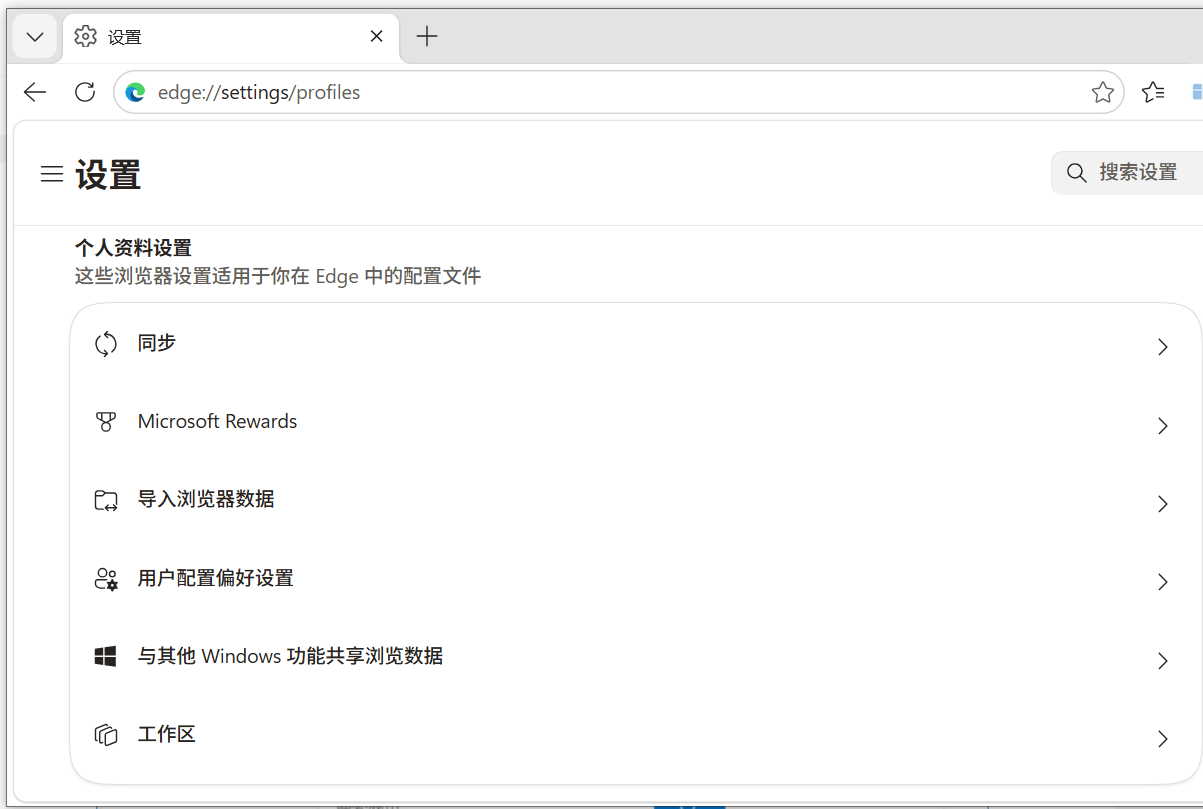Image resolution: width=1203 pixels, height=809 pixels.
Task: Expand the 导入浏览器数据 chevron
Action: click(x=1162, y=504)
